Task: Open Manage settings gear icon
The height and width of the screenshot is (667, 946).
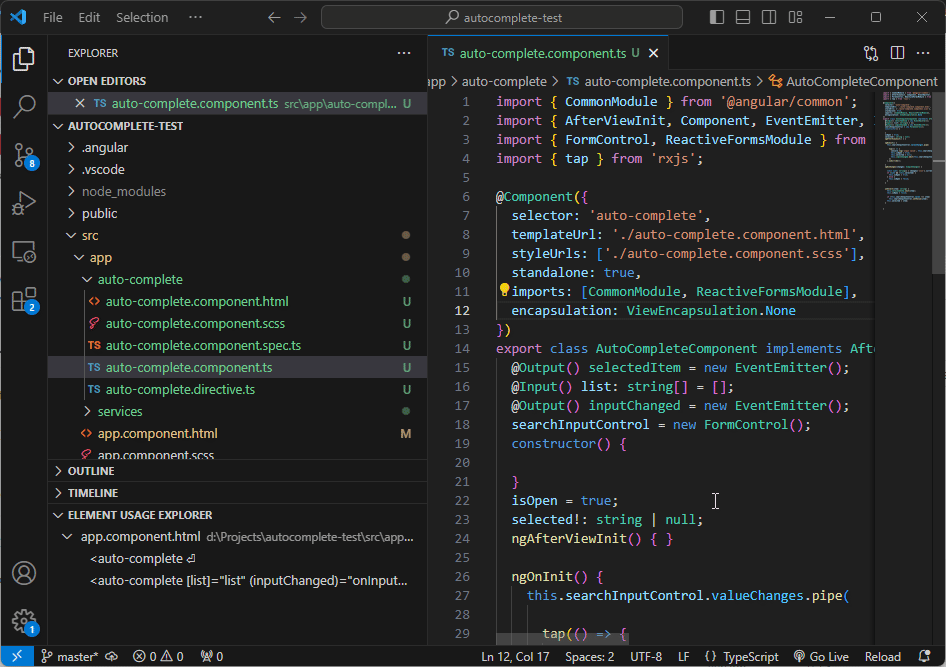Action: pos(24,620)
